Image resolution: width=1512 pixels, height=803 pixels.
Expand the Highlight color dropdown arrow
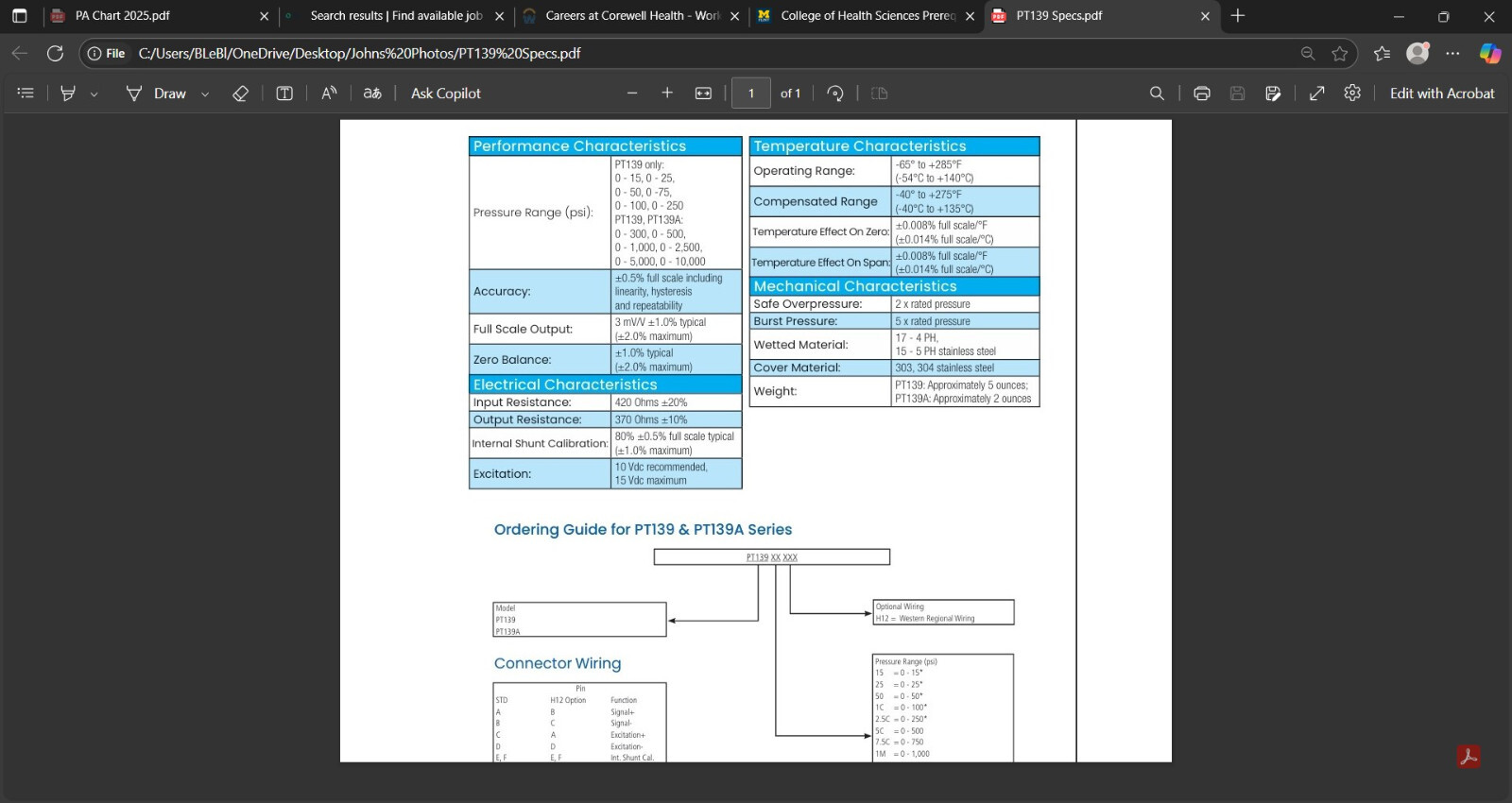[94, 94]
